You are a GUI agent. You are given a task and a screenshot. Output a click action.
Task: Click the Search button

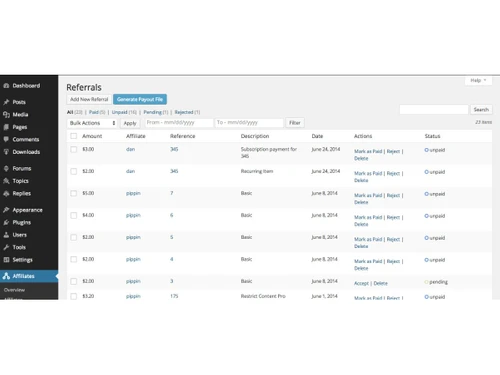tap(481, 110)
